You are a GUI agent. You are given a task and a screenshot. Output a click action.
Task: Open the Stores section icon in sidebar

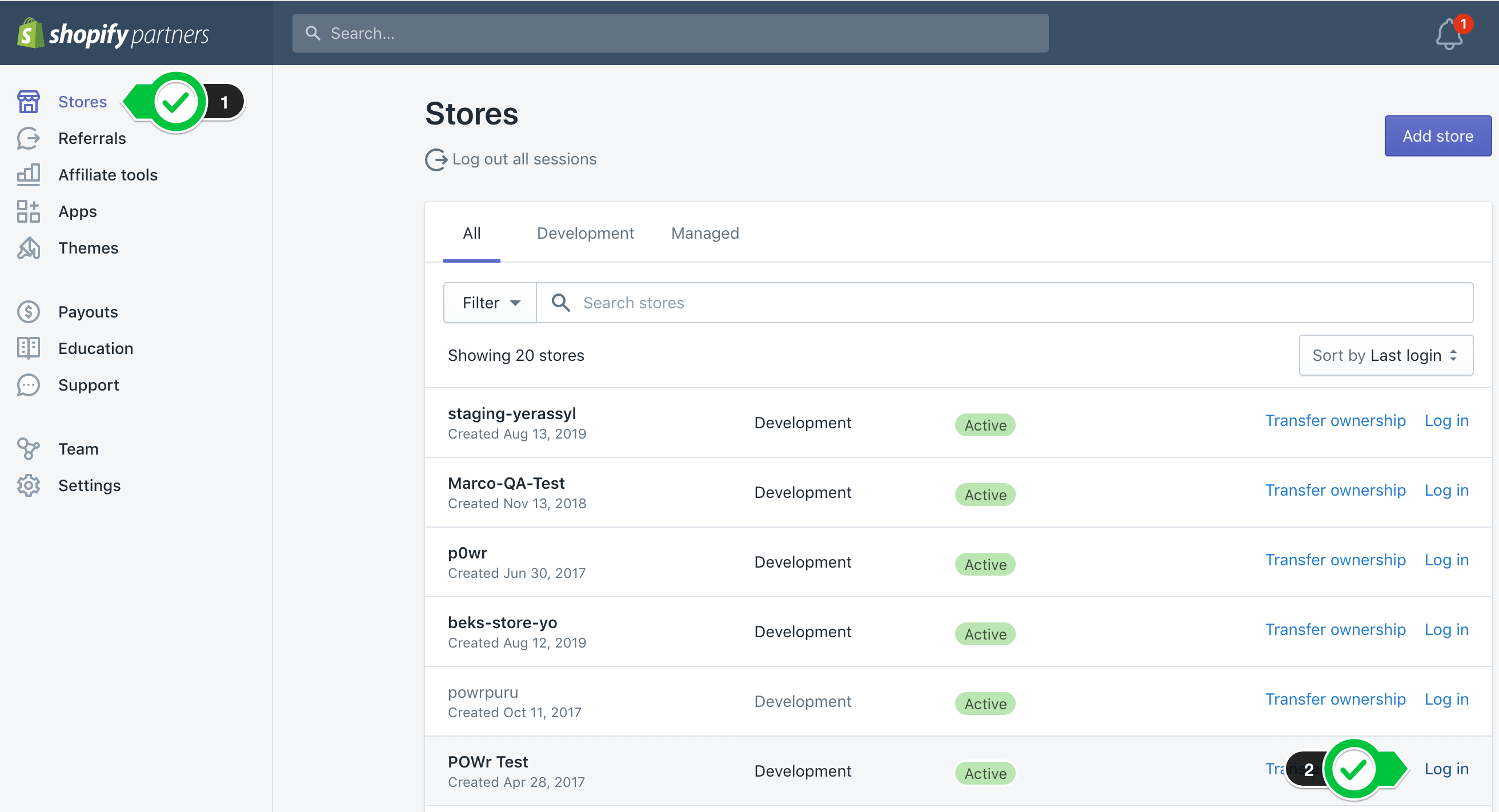coord(28,101)
